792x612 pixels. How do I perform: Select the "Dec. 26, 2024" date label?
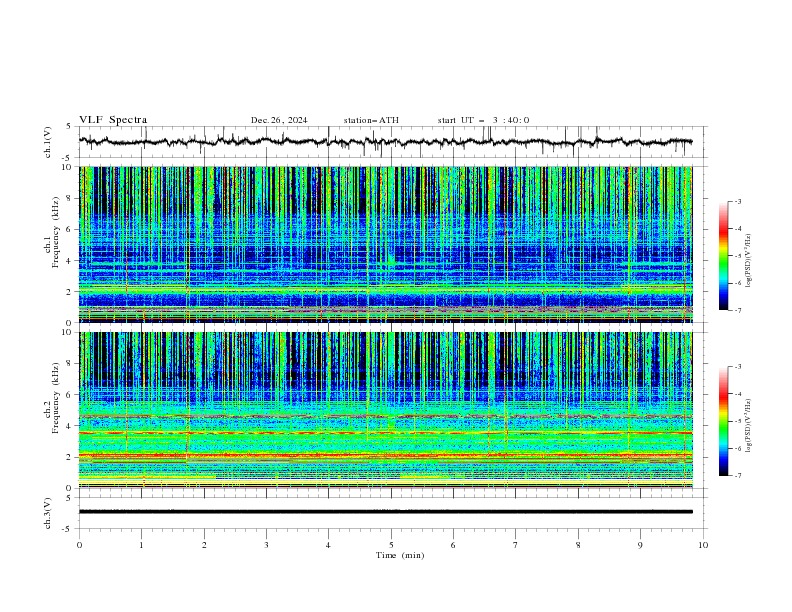tap(279, 120)
